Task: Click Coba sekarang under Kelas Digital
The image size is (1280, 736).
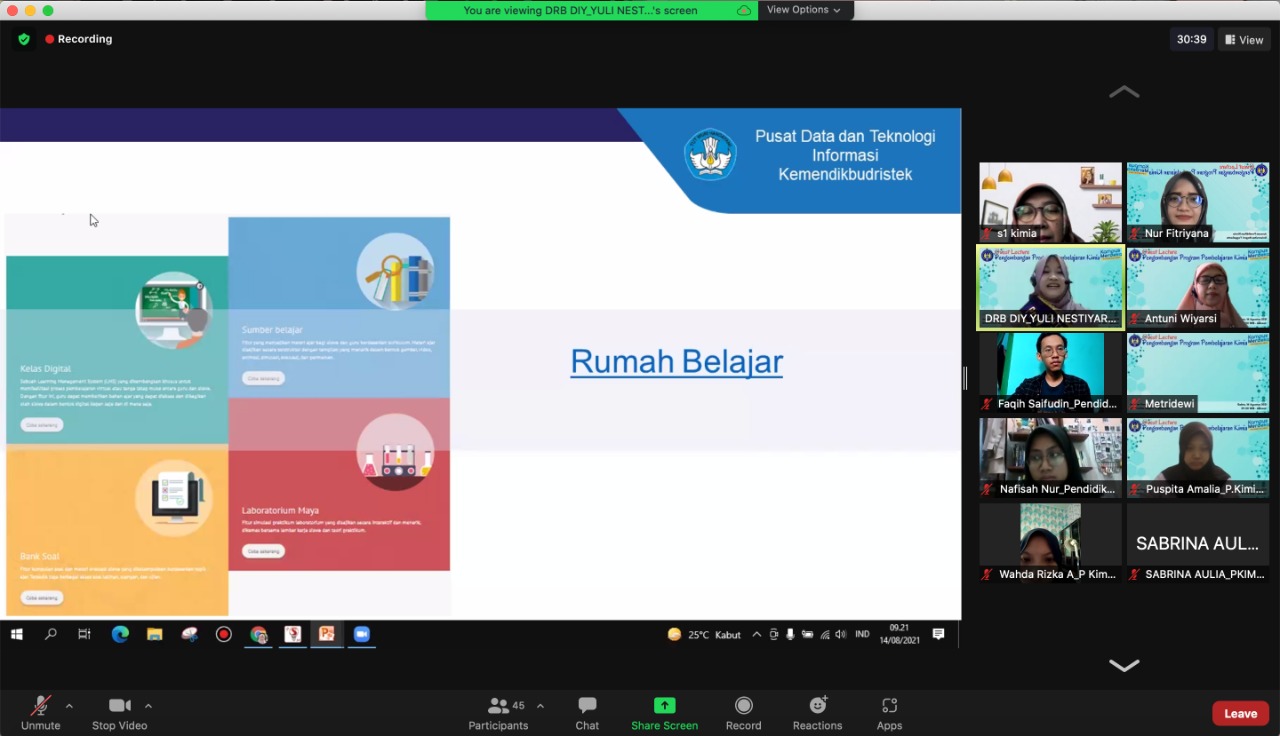Action: [41, 425]
